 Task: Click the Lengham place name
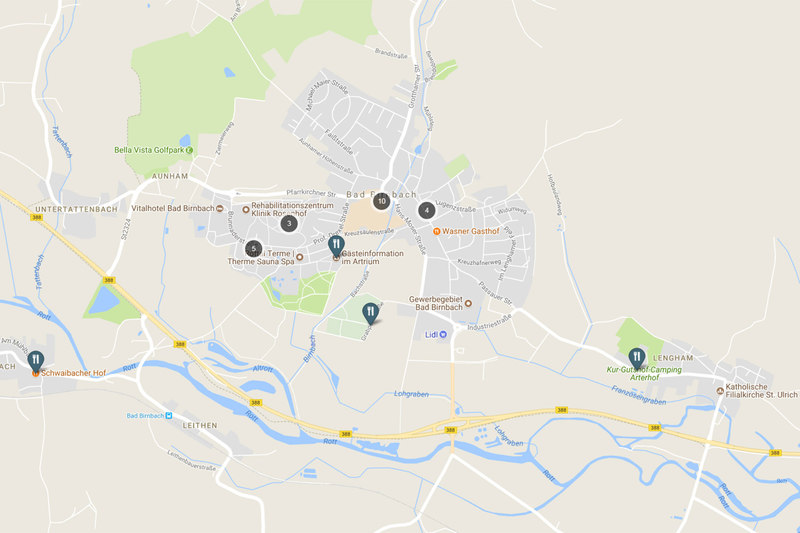(673, 358)
